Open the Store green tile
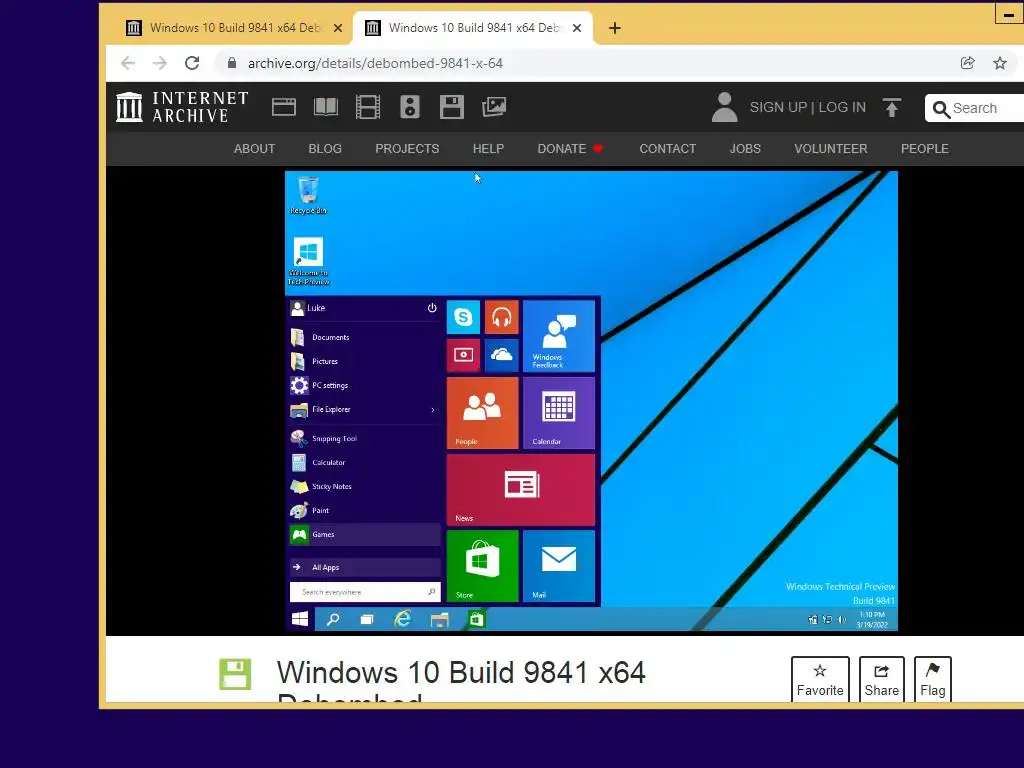Screen dimensions: 1024x768 [x=483, y=566]
